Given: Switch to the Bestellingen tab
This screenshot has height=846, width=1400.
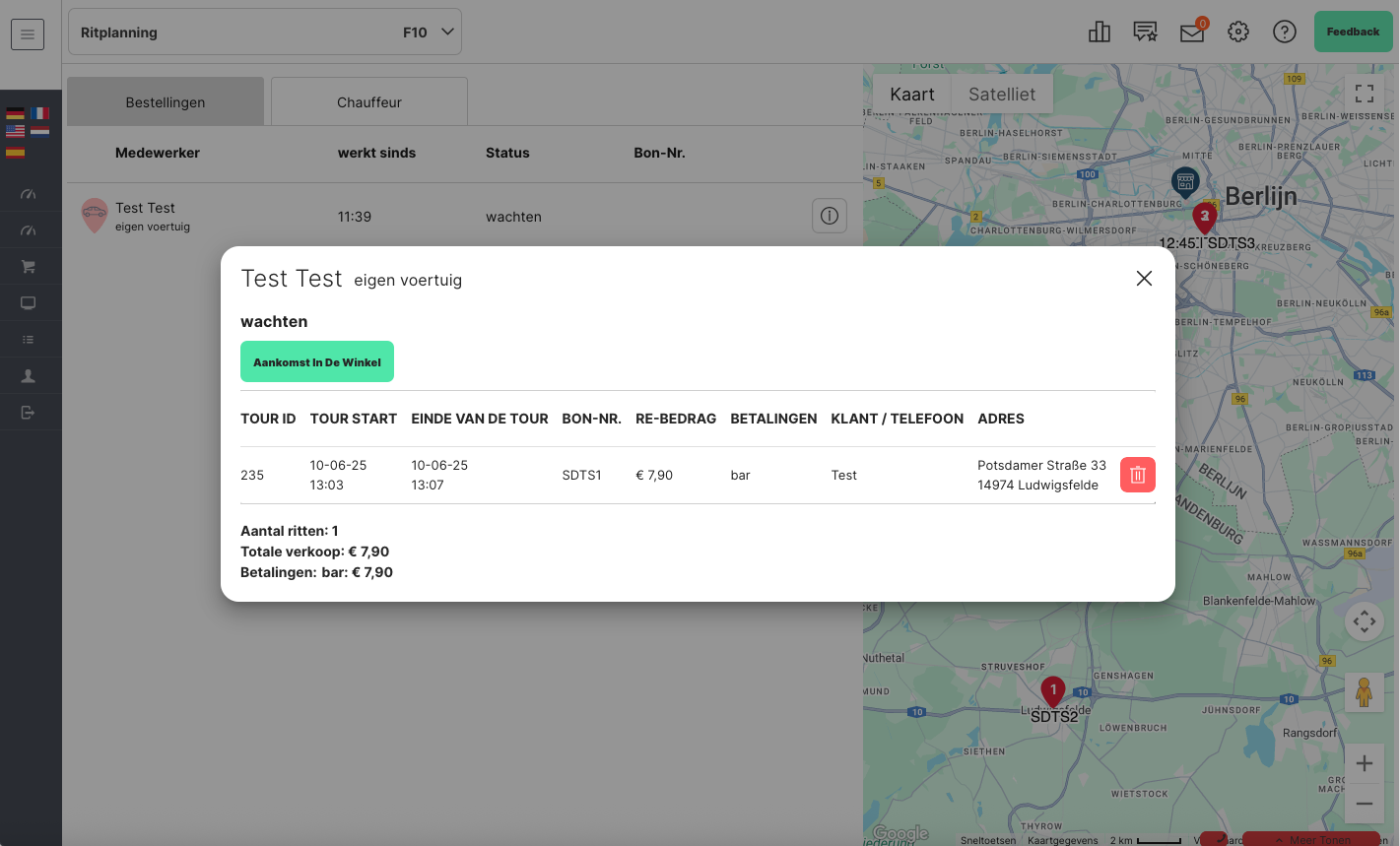Looking at the screenshot, I should coord(166,102).
